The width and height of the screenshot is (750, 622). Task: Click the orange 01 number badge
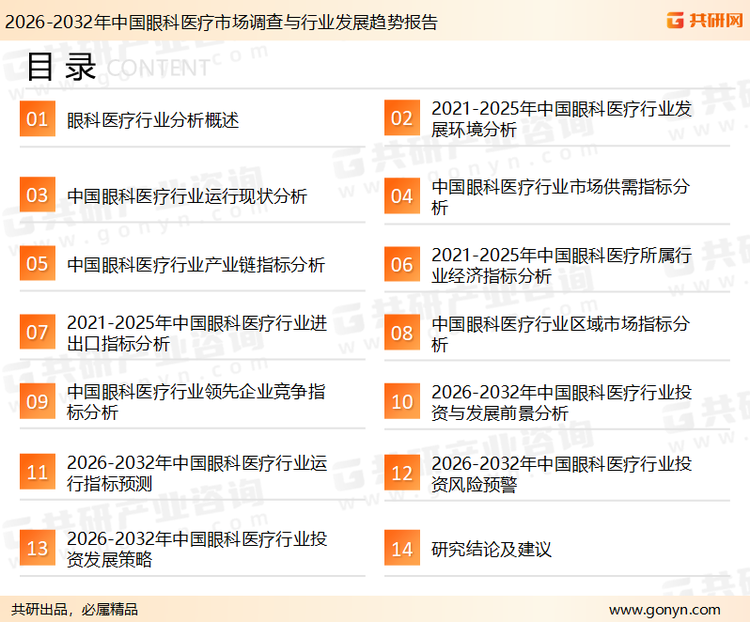pyautogui.click(x=37, y=120)
